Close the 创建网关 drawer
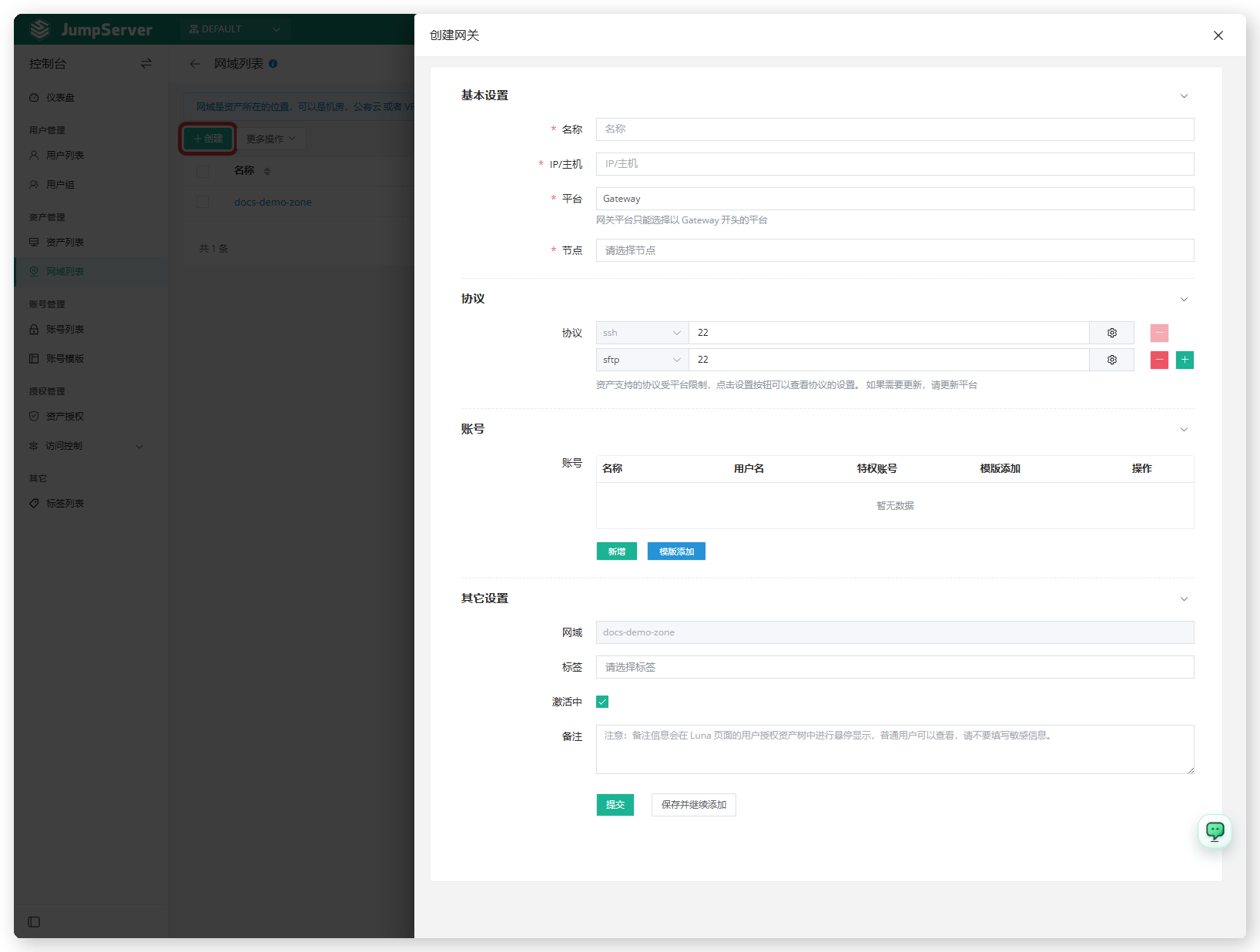The image size is (1260, 952). pos(1218,35)
